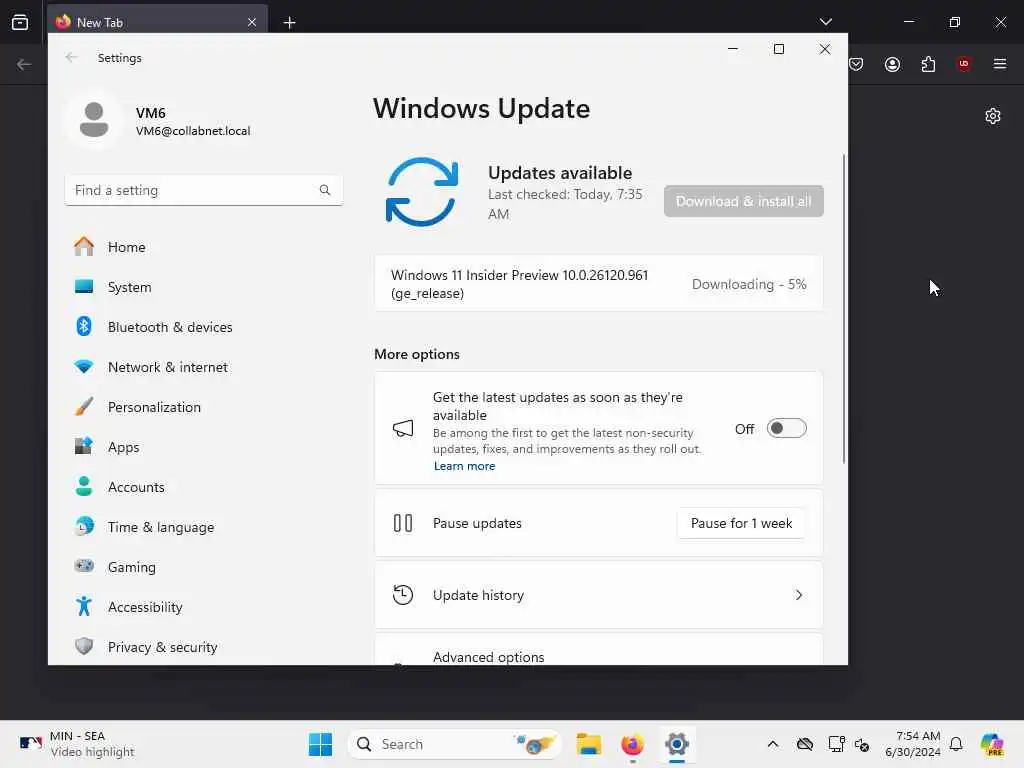The width and height of the screenshot is (1024, 768).
Task: Click Settings gear on taskbar
Action: pos(677,744)
